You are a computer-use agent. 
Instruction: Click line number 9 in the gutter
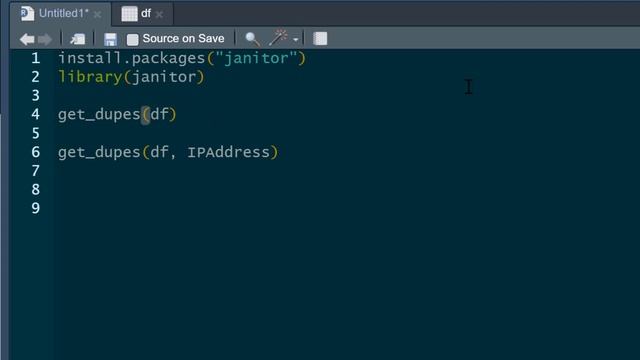coord(36,208)
